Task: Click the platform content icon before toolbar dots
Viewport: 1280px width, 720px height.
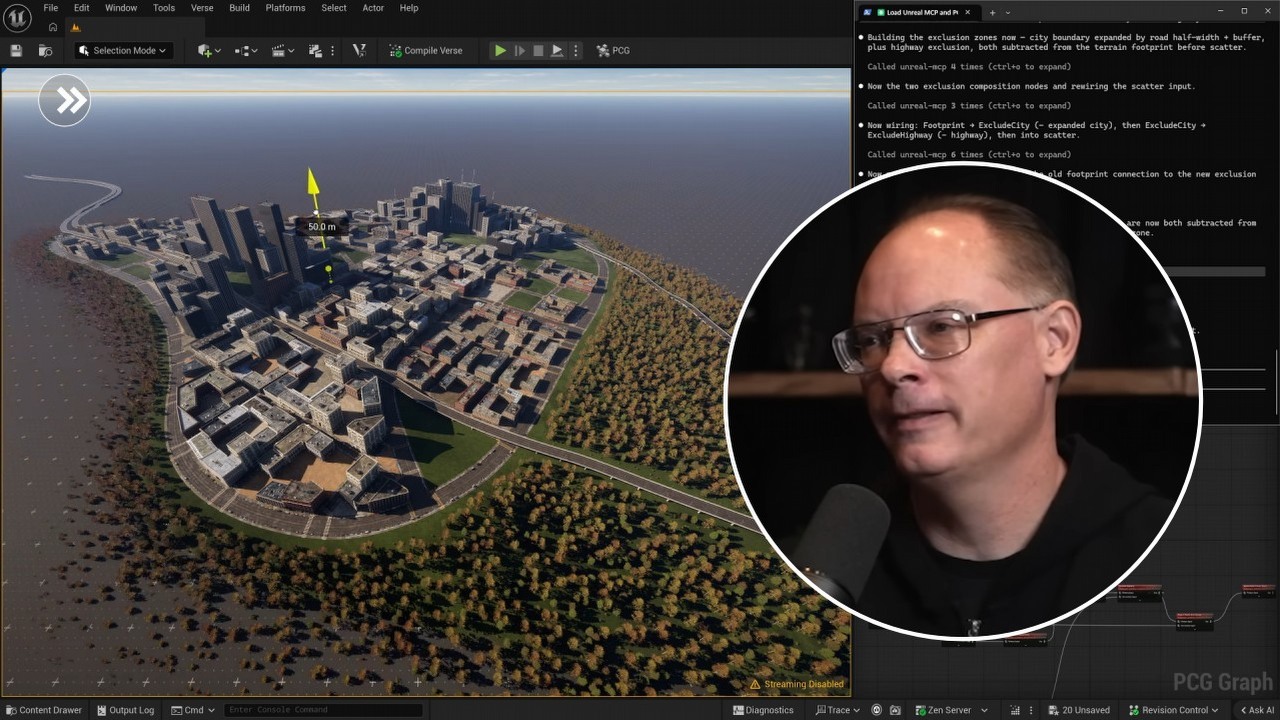Action: click(x=316, y=50)
